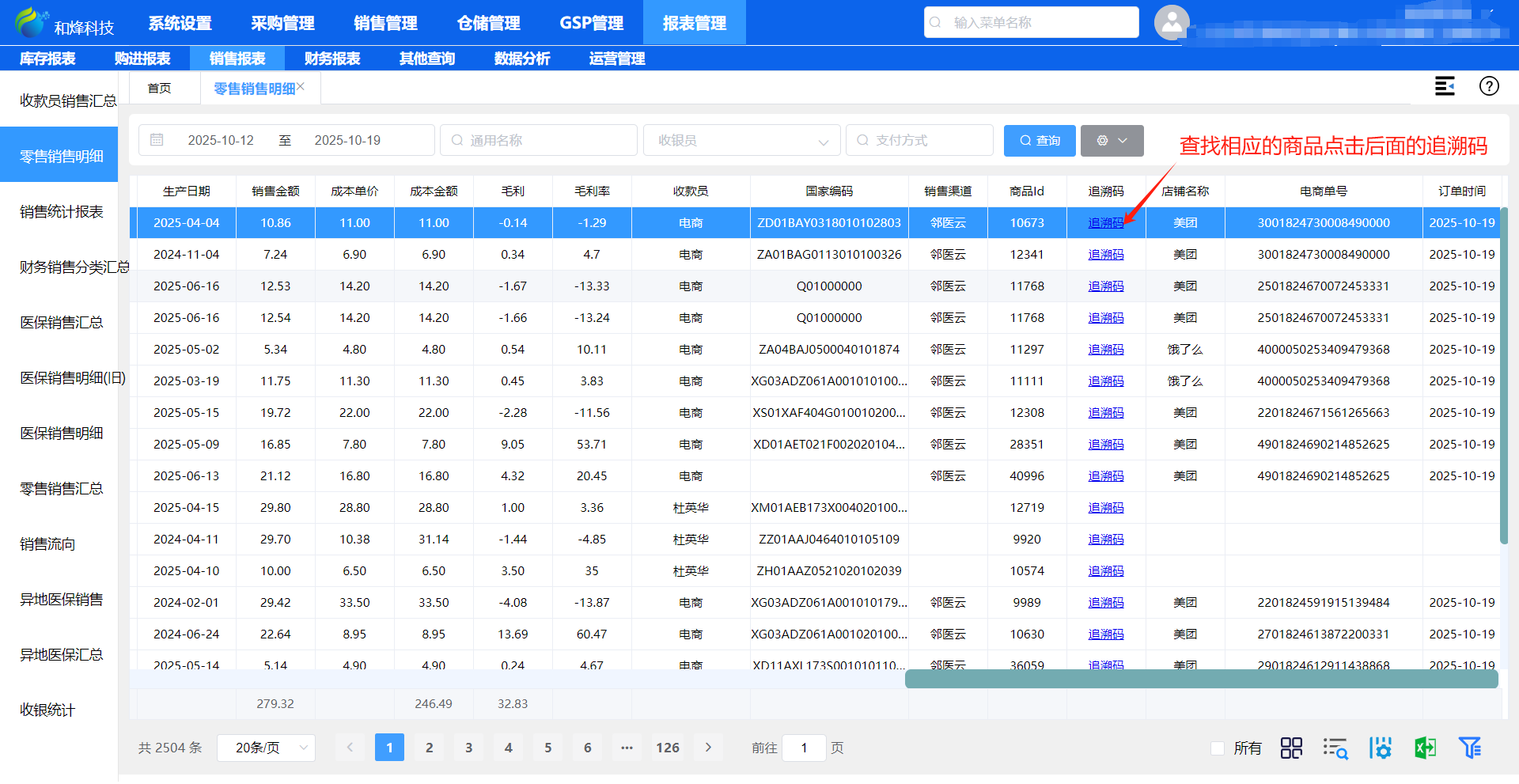Switch to the 财务报表 tab

332,59
